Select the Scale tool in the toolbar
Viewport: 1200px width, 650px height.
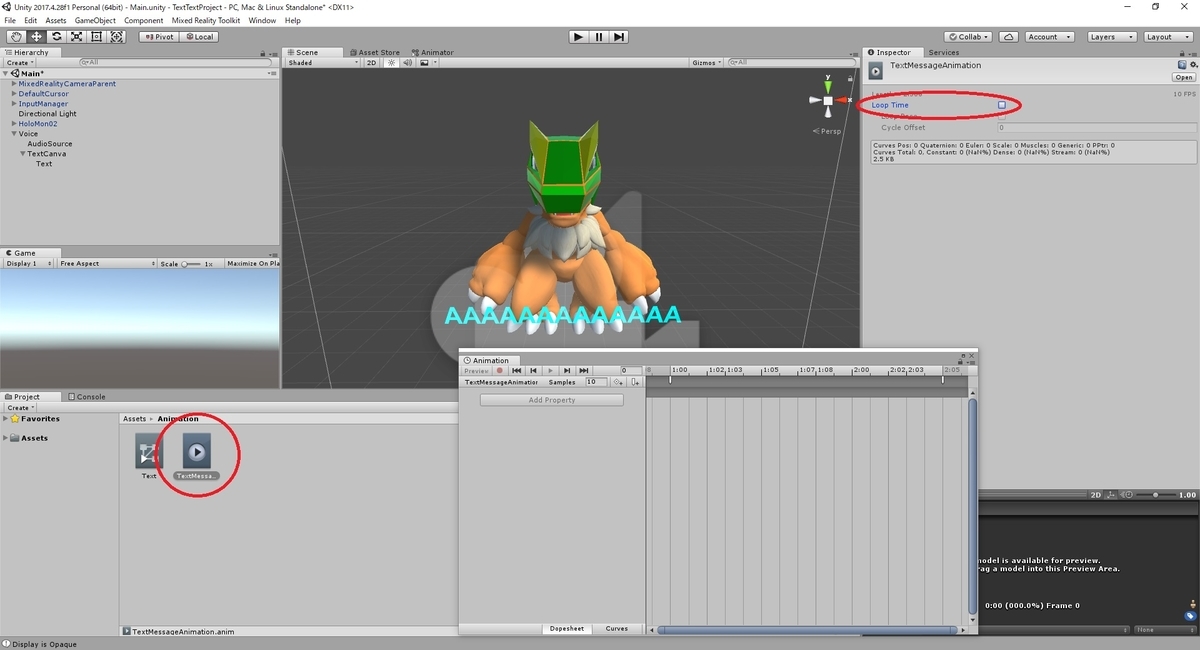[x=76, y=37]
